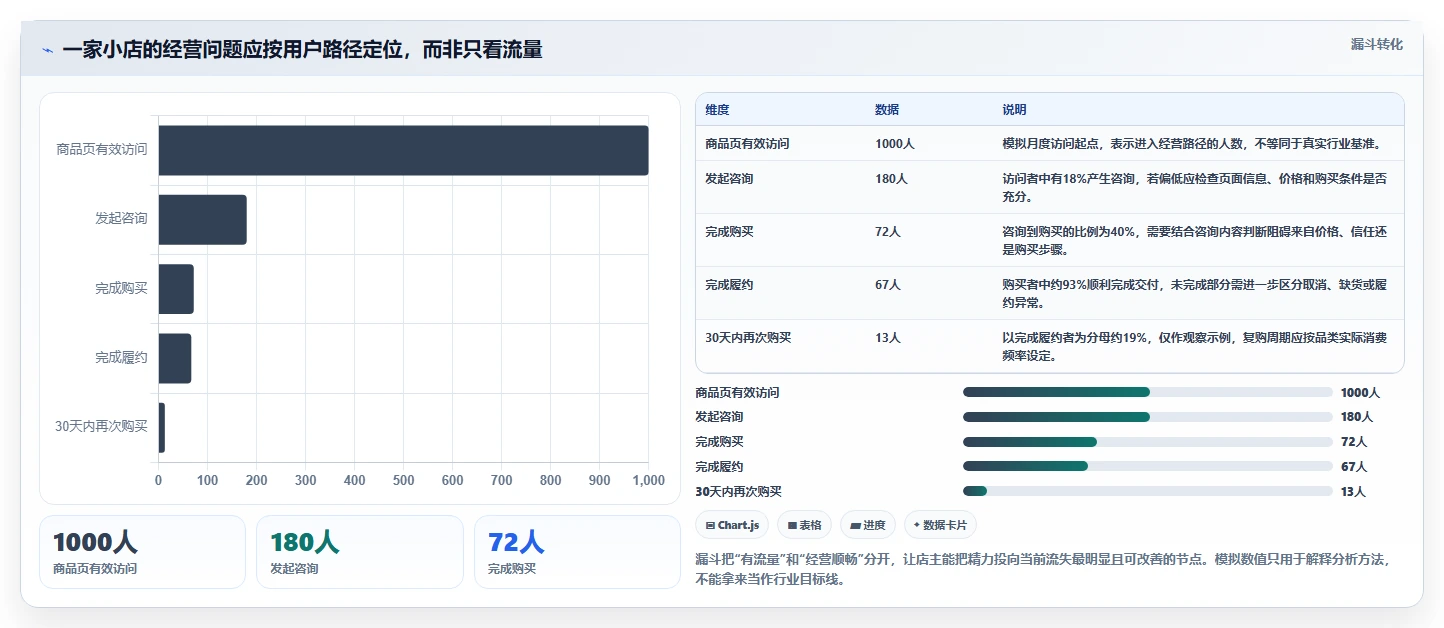Screen dimensions: 1444x628
Task: Click the 1000人 value in the table
Action: click(x=895, y=144)
